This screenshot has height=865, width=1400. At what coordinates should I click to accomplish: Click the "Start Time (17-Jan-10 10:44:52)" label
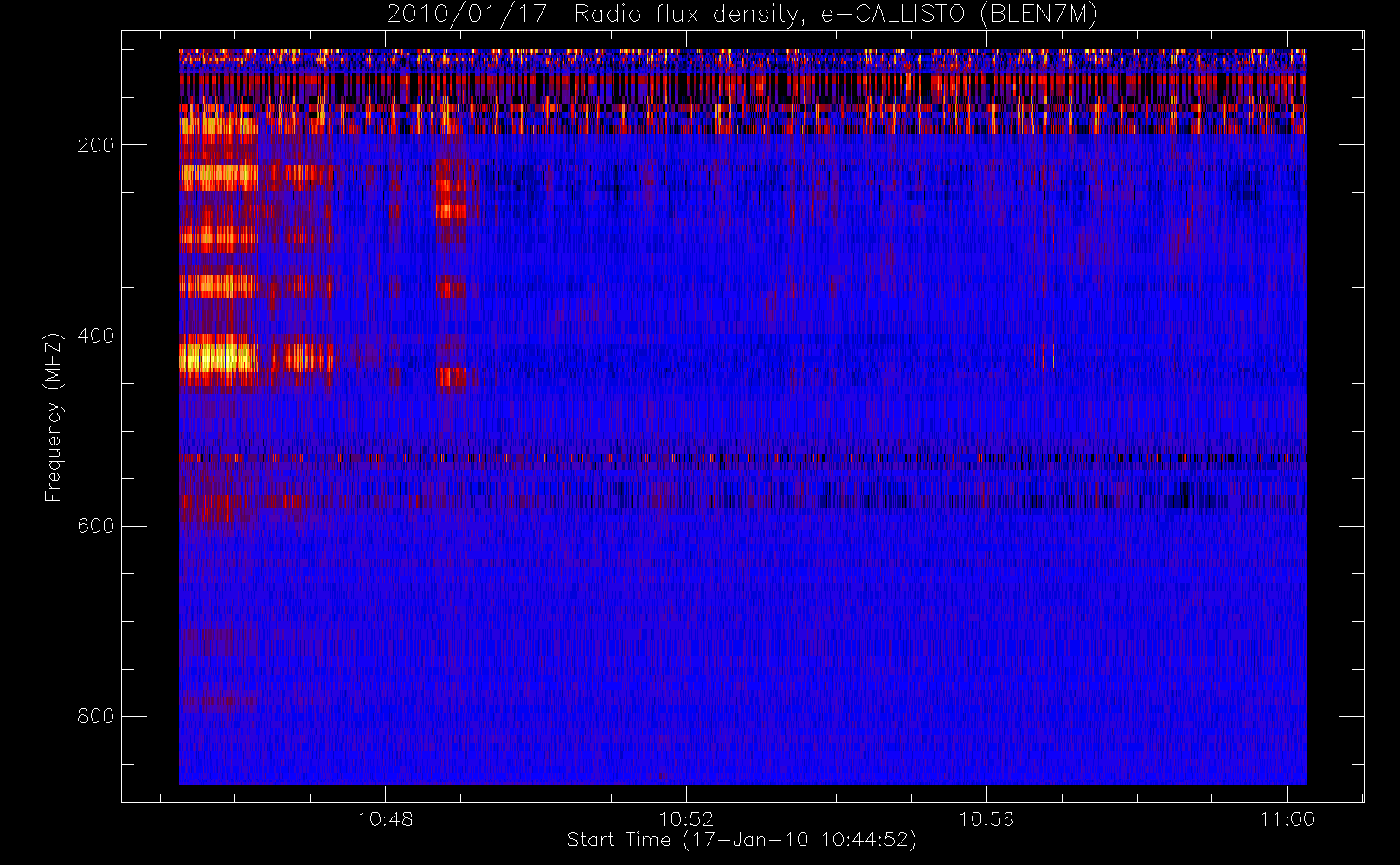point(742,840)
